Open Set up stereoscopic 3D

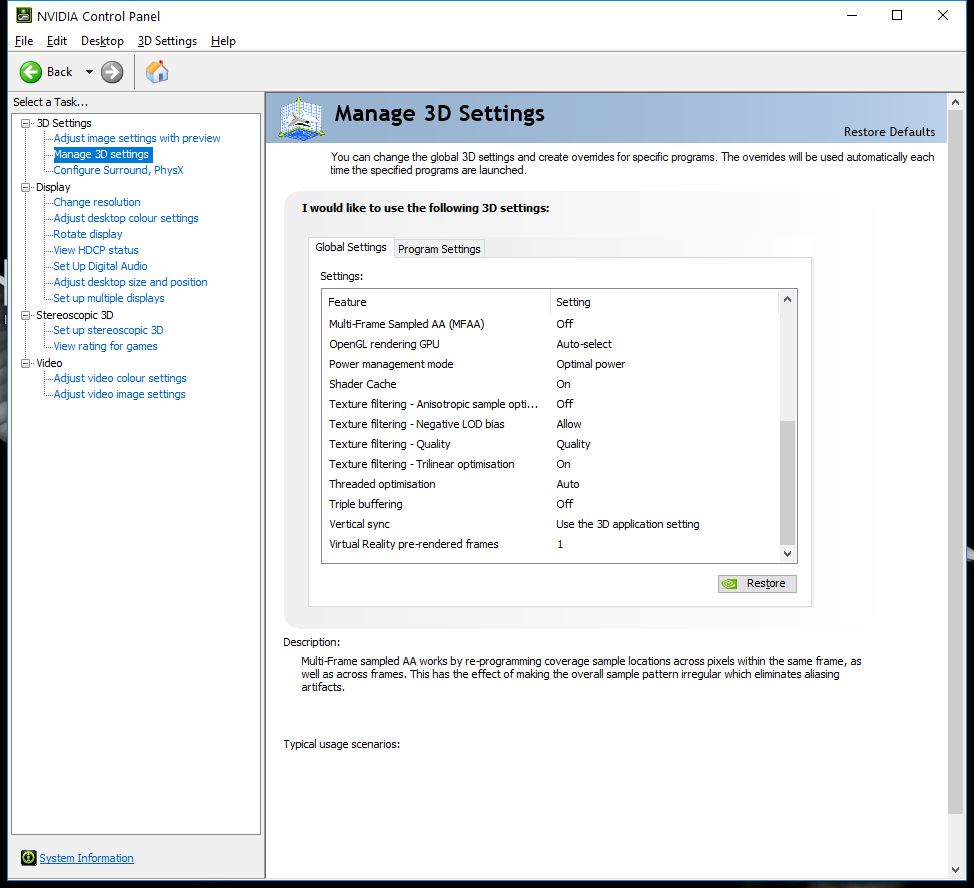click(108, 330)
